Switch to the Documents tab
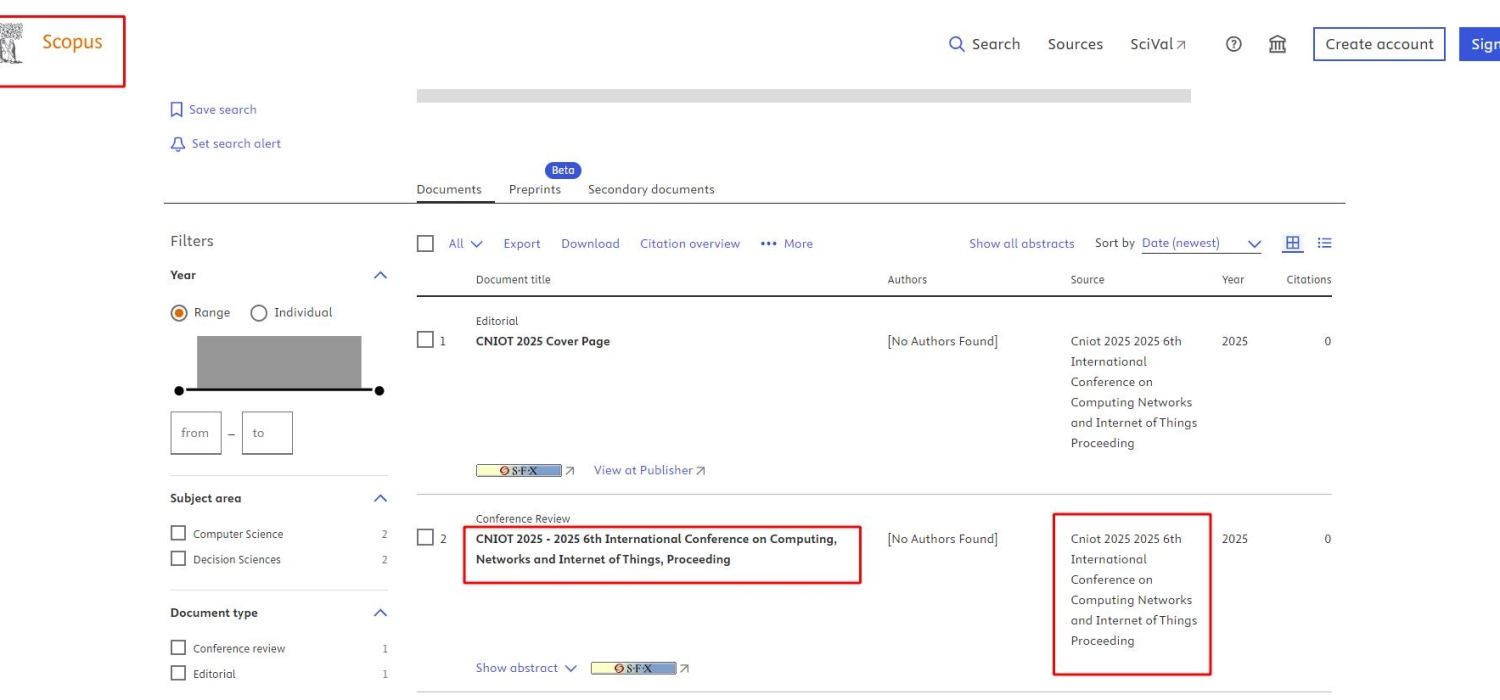 click(x=449, y=189)
